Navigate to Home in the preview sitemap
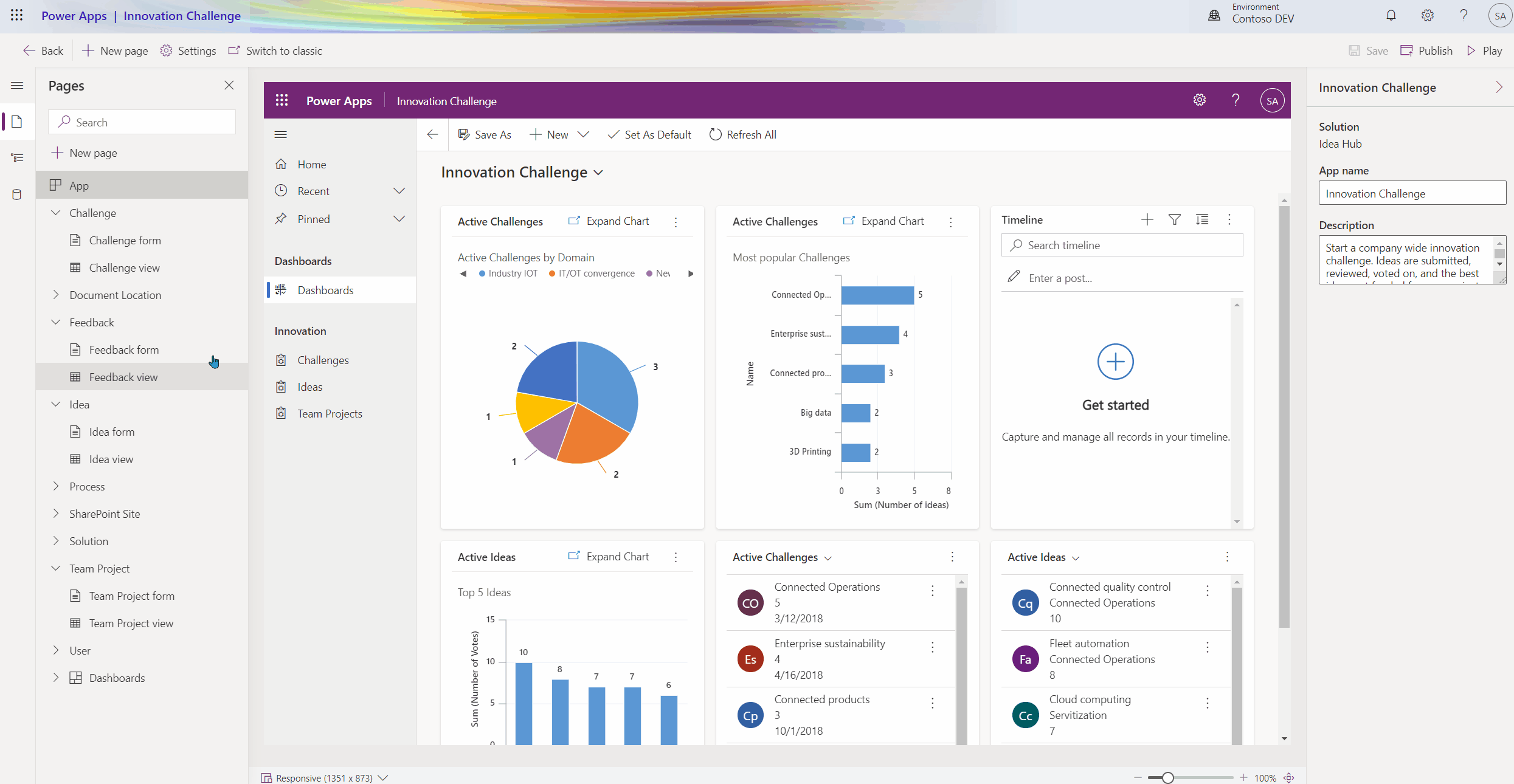The image size is (1514, 784). (311, 164)
